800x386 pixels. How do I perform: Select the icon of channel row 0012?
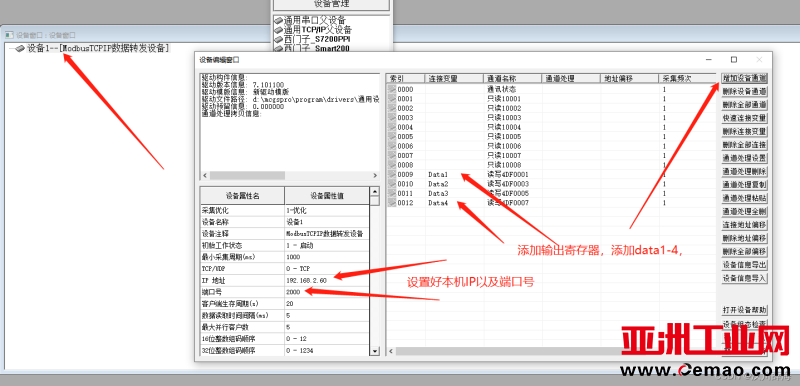click(x=392, y=202)
